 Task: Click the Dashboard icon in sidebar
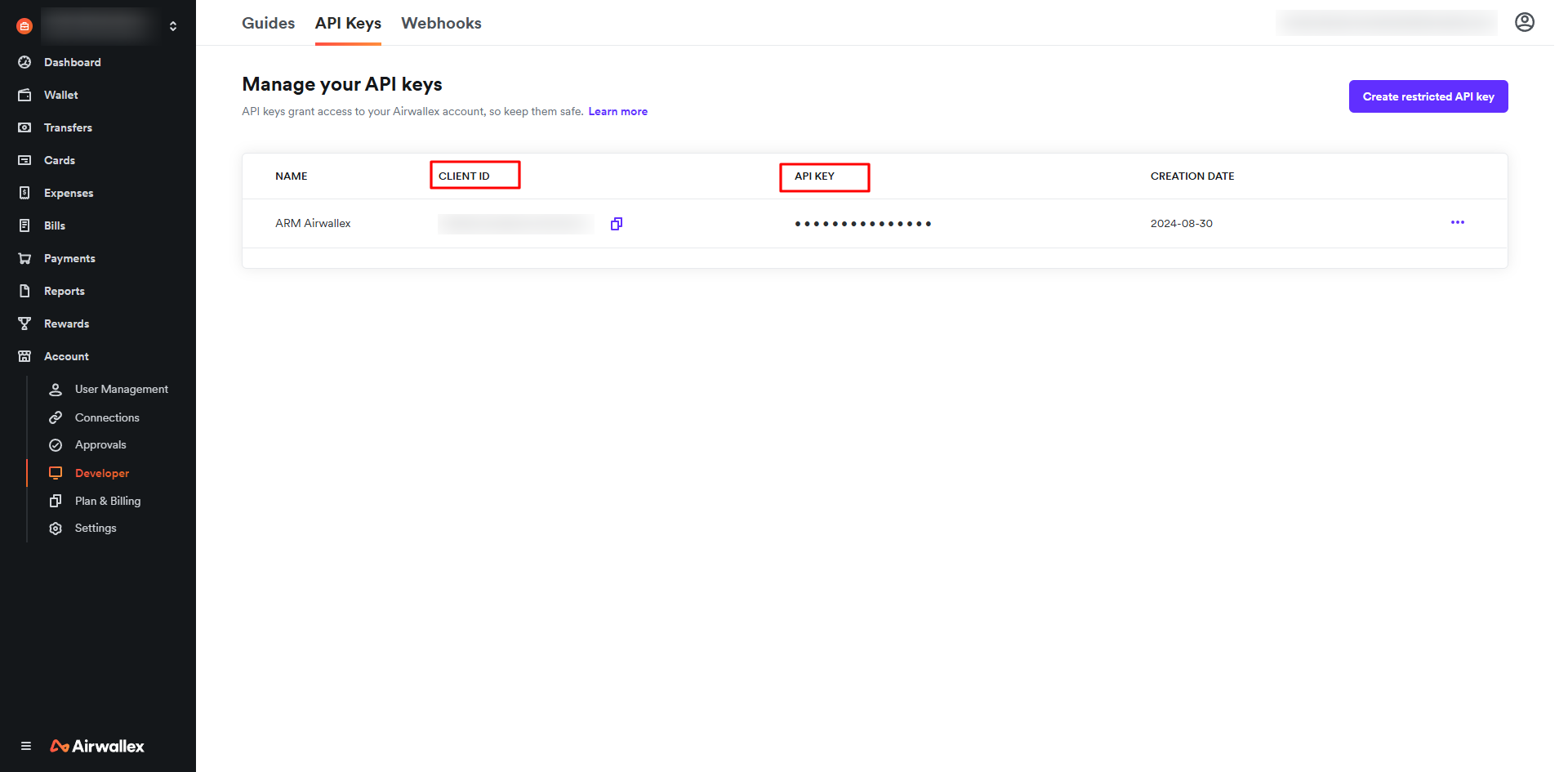coord(24,62)
